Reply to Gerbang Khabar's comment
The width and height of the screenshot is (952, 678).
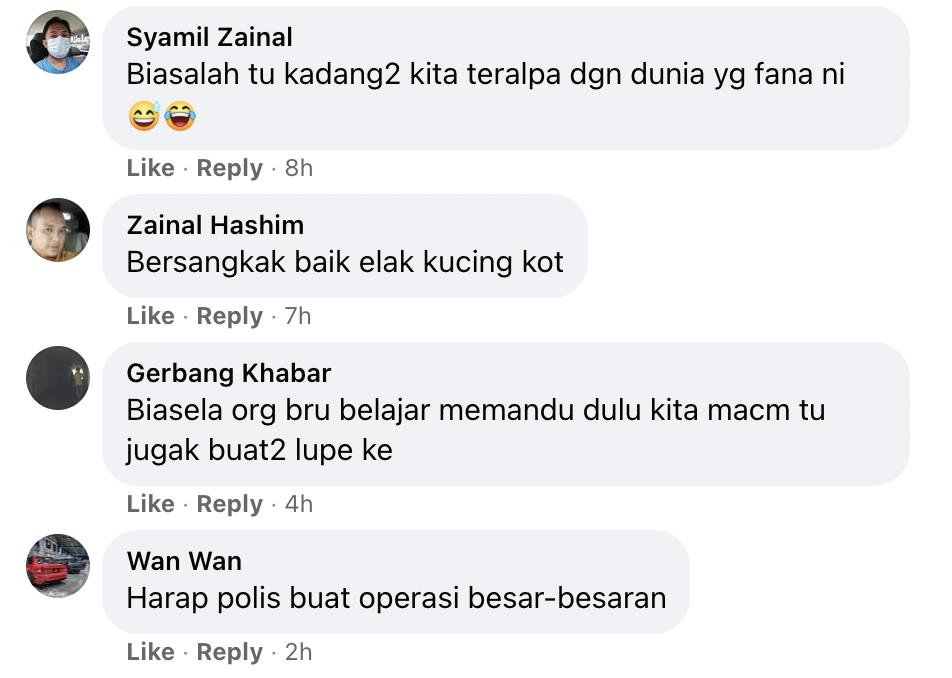click(x=229, y=504)
